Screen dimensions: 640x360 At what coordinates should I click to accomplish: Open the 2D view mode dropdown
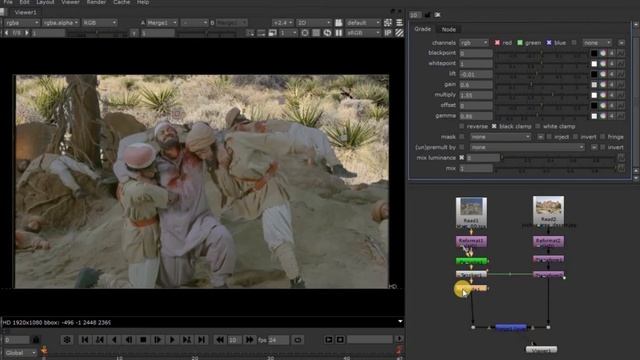[x=313, y=23]
